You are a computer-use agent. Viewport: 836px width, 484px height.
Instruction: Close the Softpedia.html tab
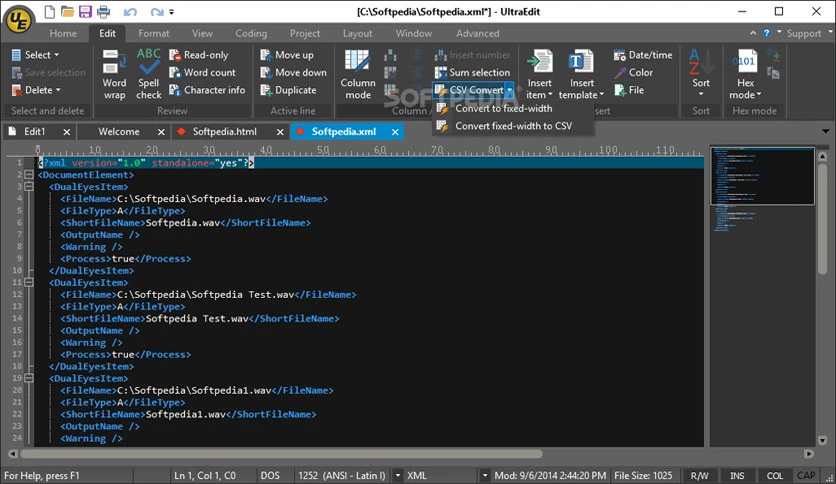(x=280, y=132)
